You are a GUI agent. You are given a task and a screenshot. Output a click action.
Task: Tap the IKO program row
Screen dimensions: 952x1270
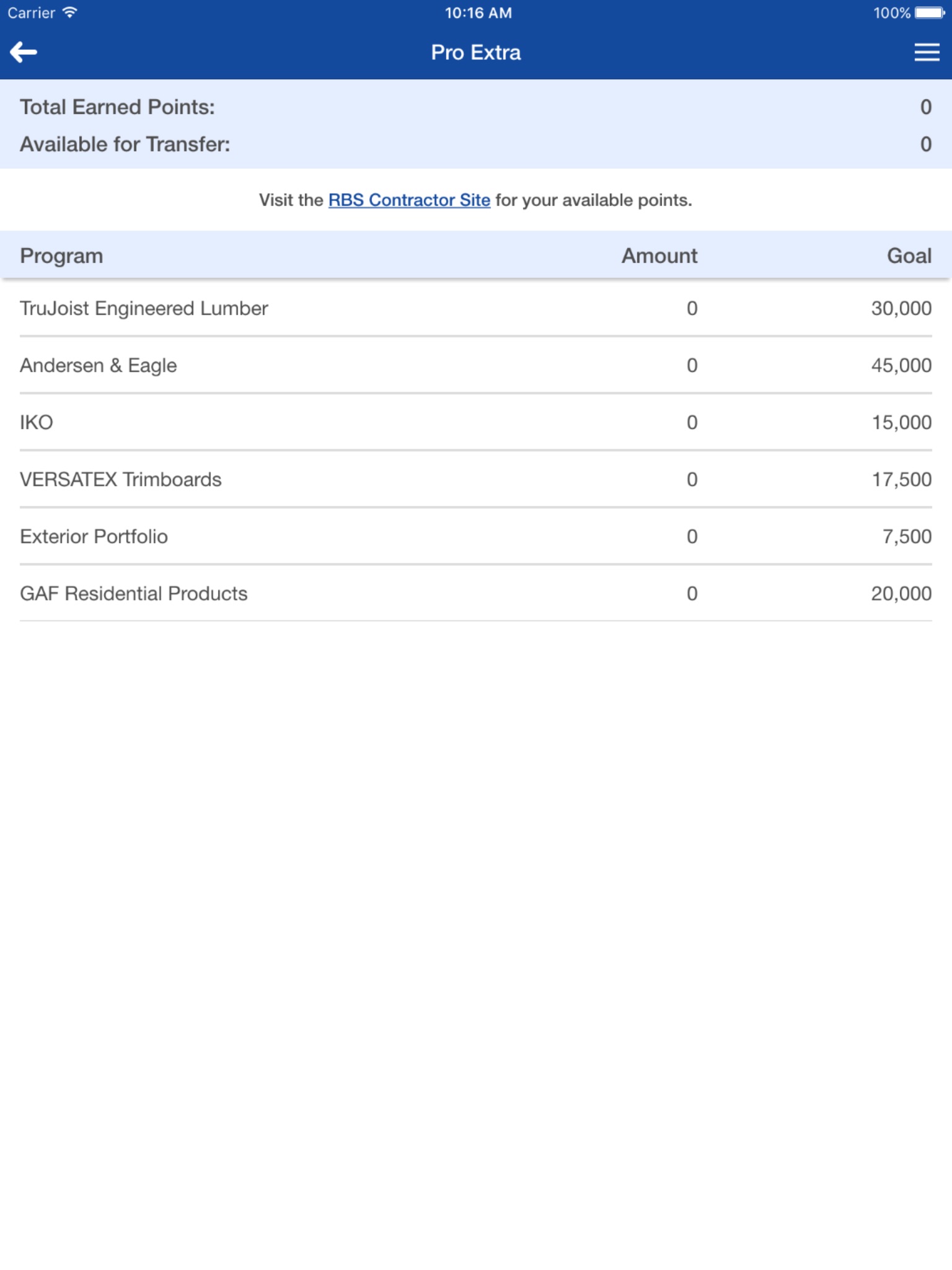[37, 423]
